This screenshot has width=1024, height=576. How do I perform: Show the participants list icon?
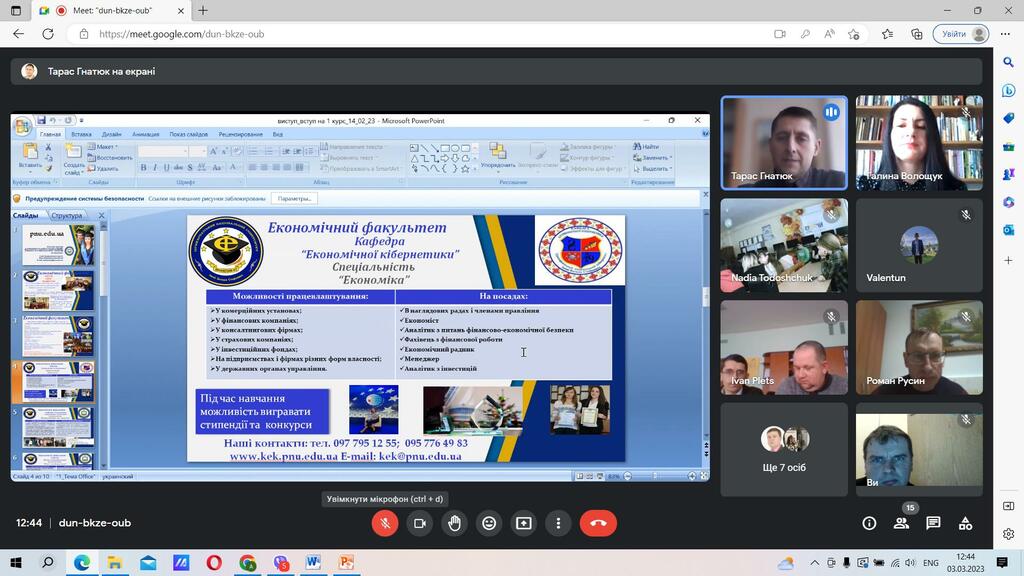click(901, 523)
